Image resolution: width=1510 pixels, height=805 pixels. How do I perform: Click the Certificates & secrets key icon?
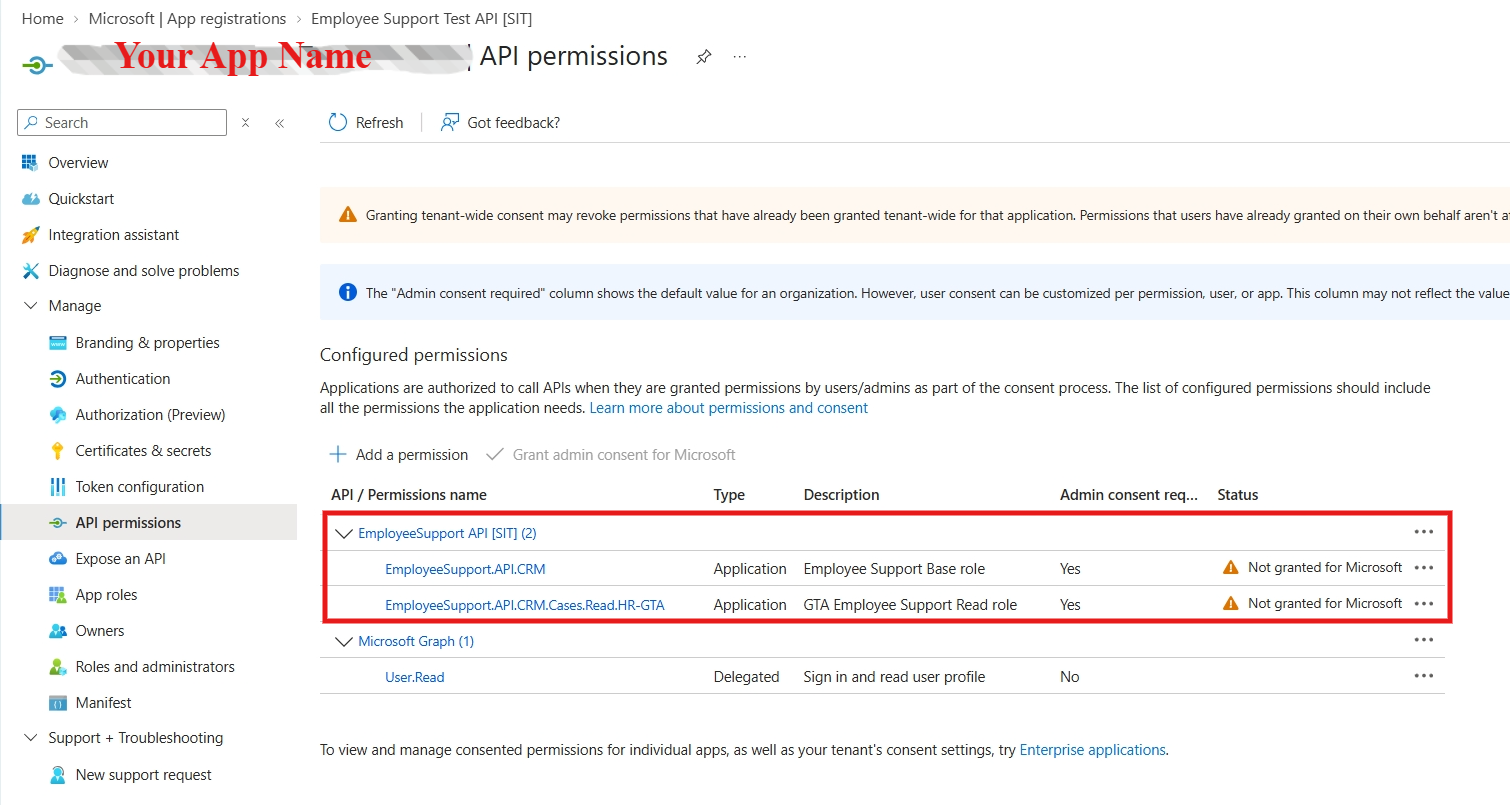[57, 451]
